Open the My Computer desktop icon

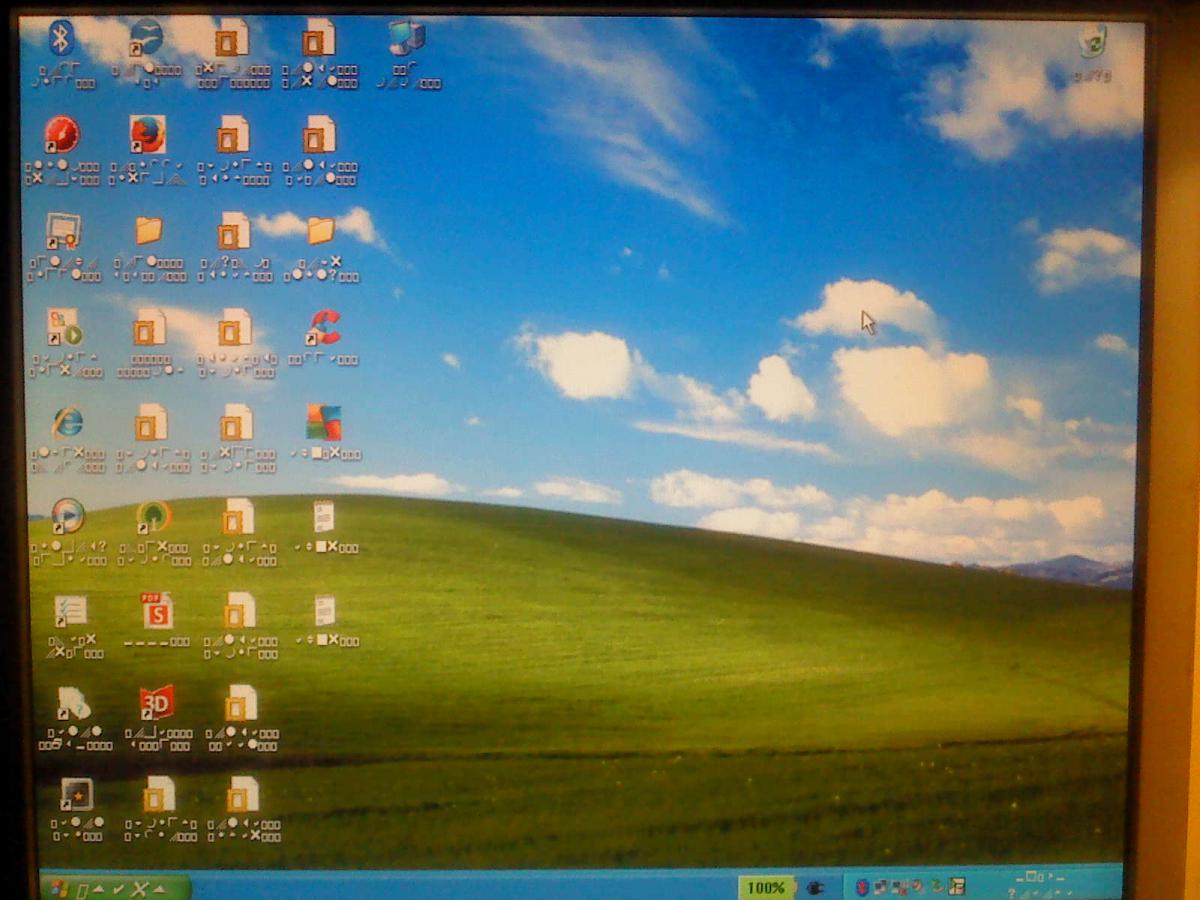(x=407, y=38)
